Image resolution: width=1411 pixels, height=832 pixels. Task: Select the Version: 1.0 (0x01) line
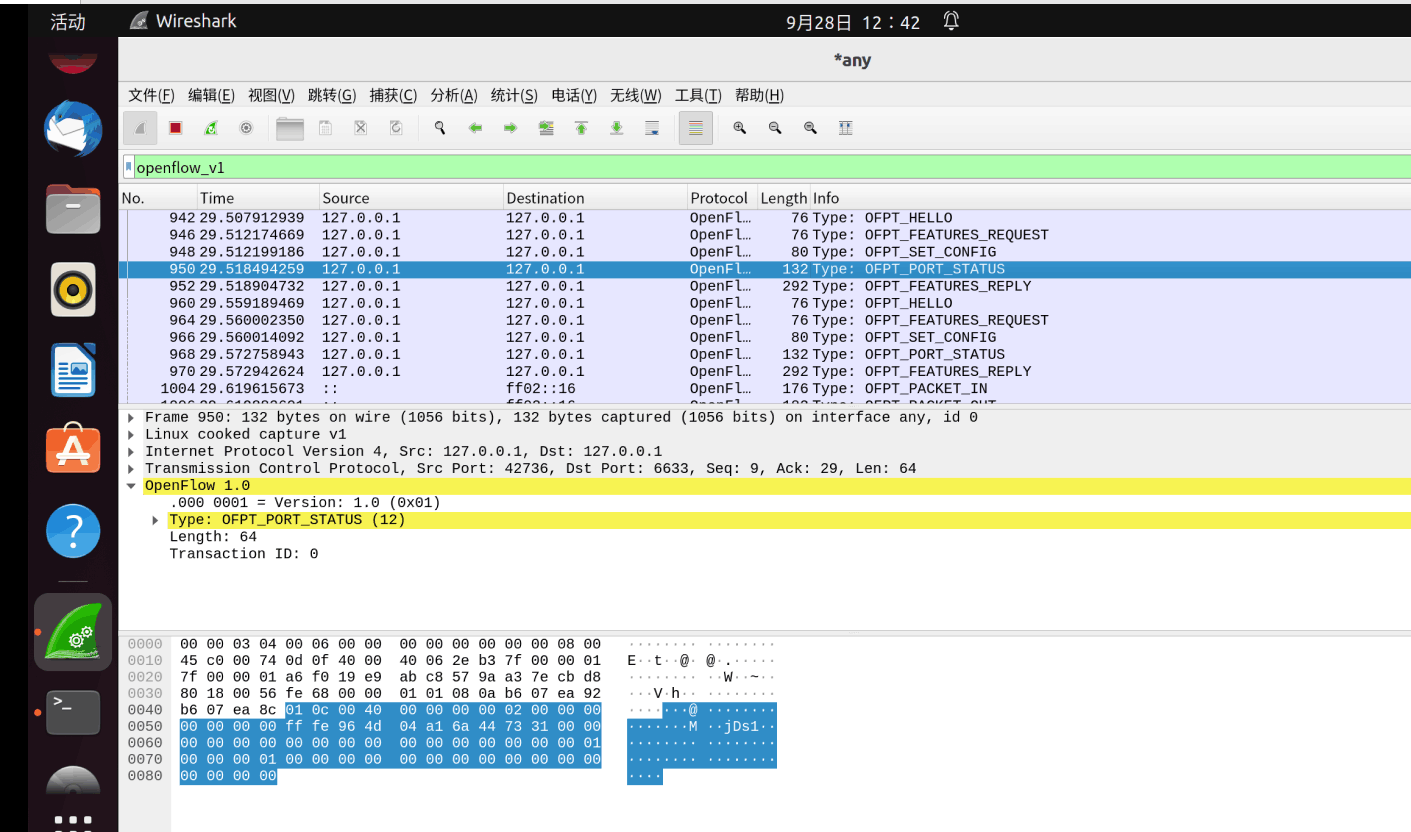click(x=305, y=503)
